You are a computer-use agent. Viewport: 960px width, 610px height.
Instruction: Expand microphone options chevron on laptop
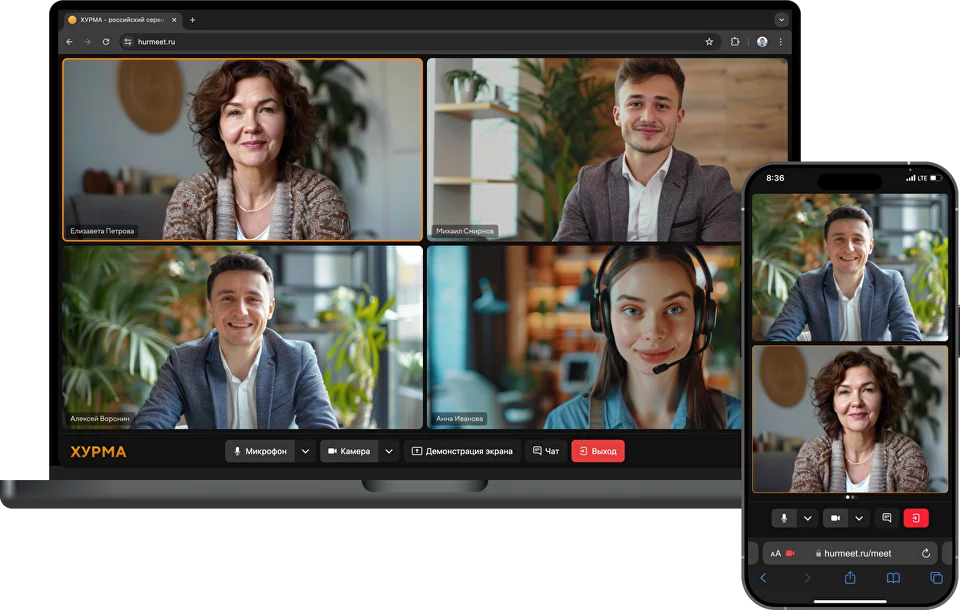point(305,451)
